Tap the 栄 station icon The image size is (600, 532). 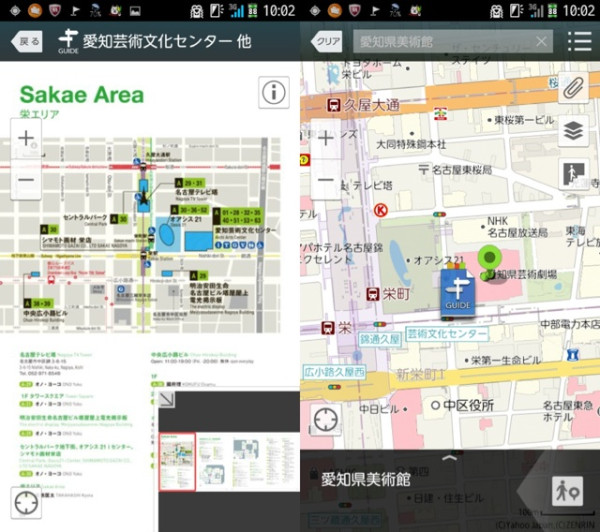point(328,328)
